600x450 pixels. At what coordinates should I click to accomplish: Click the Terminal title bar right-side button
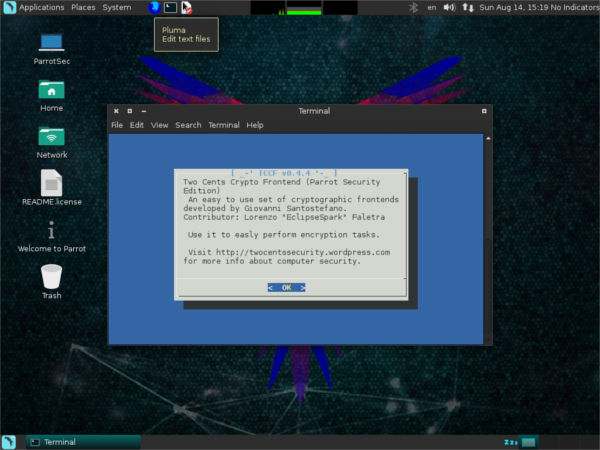tap(484, 111)
